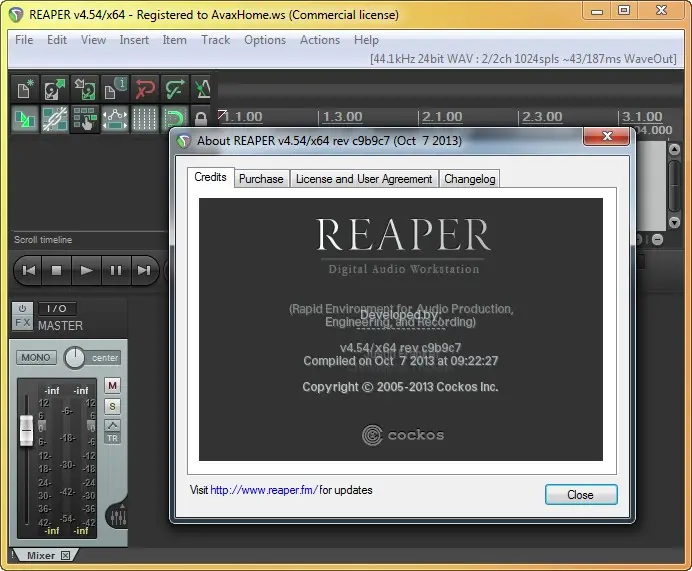Switch to the Credits tab
692x571 pixels.
pos(210,177)
